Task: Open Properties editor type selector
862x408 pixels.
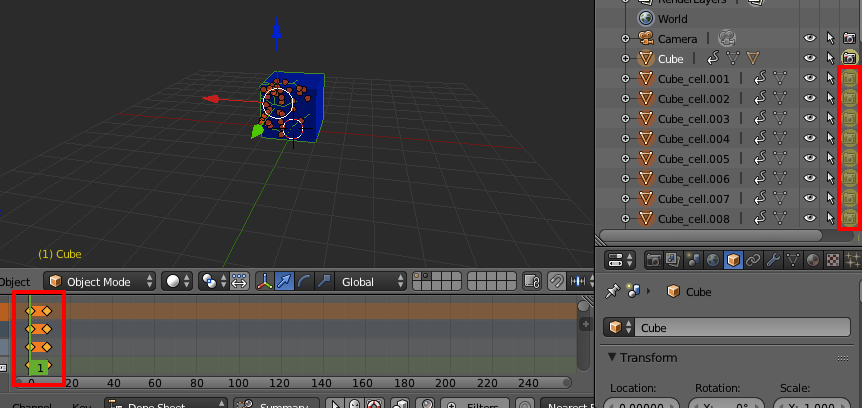Action: click(x=620, y=260)
